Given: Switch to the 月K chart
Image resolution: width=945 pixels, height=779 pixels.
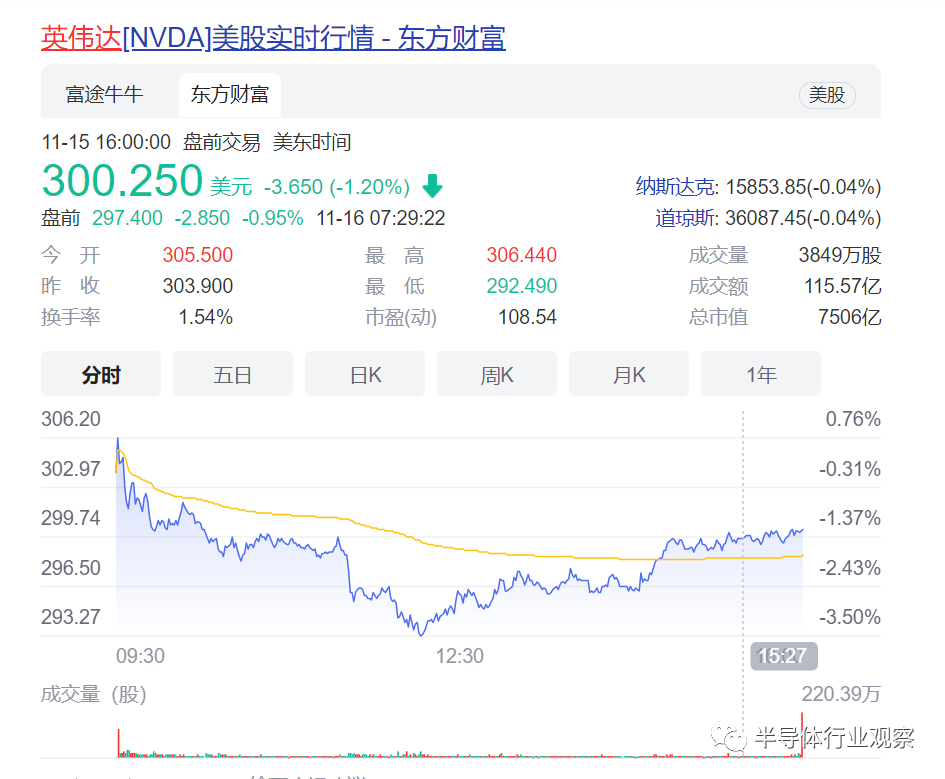Looking at the screenshot, I should pyautogui.click(x=629, y=375).
